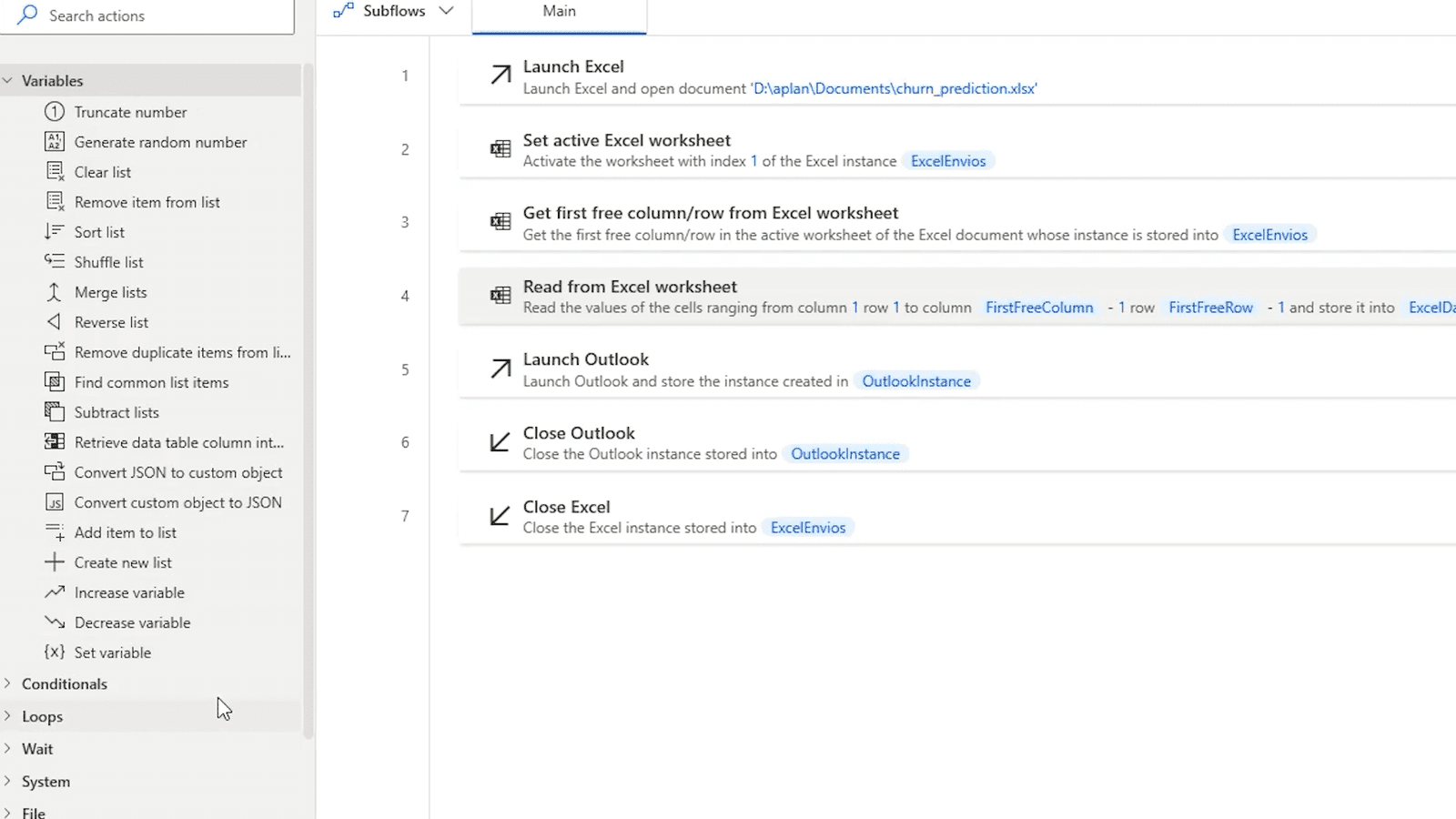Screen dimensions: 1456x819
Task: Select the "Set variable" action
Action: (x=113, y=652)
